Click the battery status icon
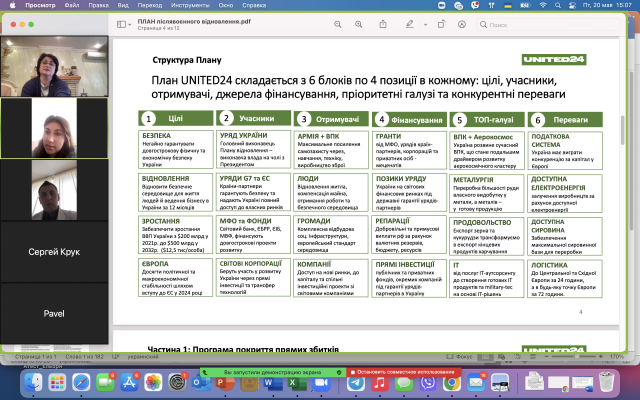 [525, 5]
